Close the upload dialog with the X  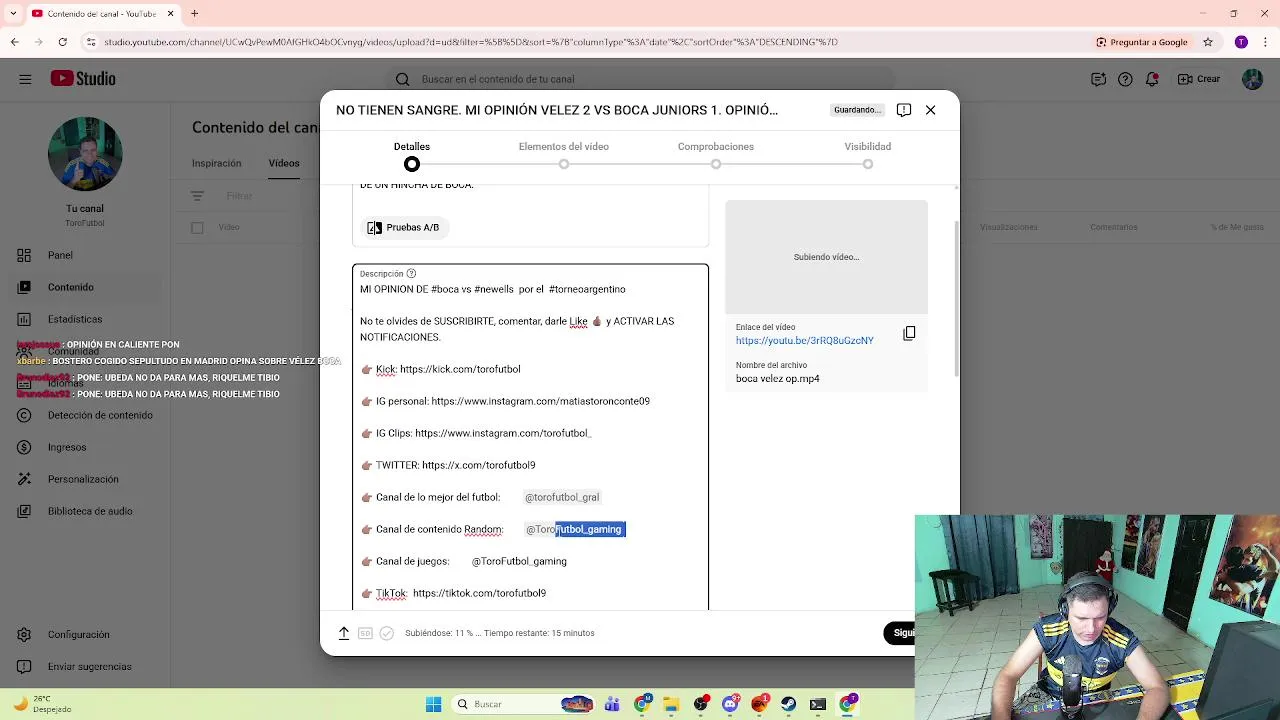[x=930, y=110]
